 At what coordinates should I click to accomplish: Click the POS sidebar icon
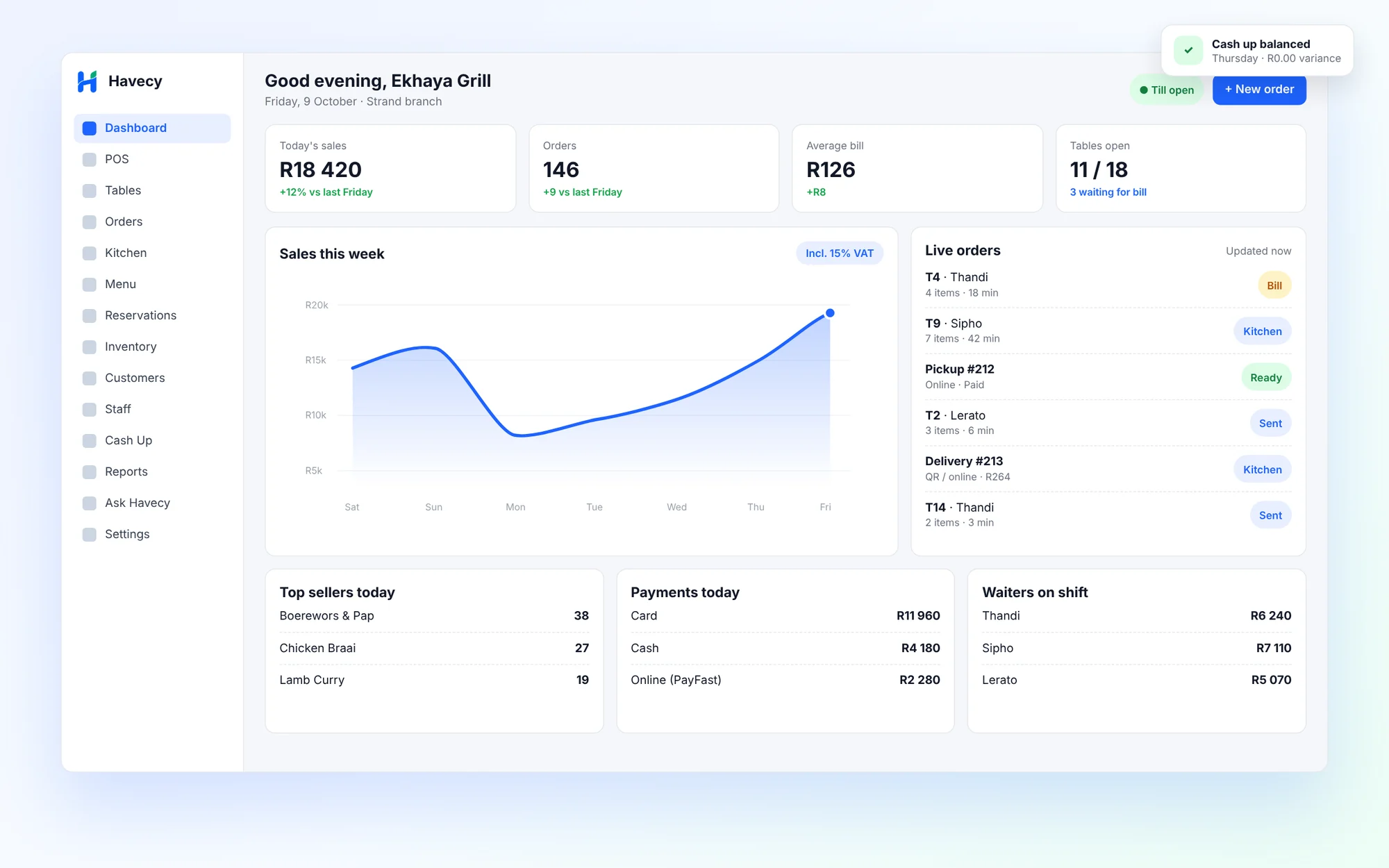point(90,160)
